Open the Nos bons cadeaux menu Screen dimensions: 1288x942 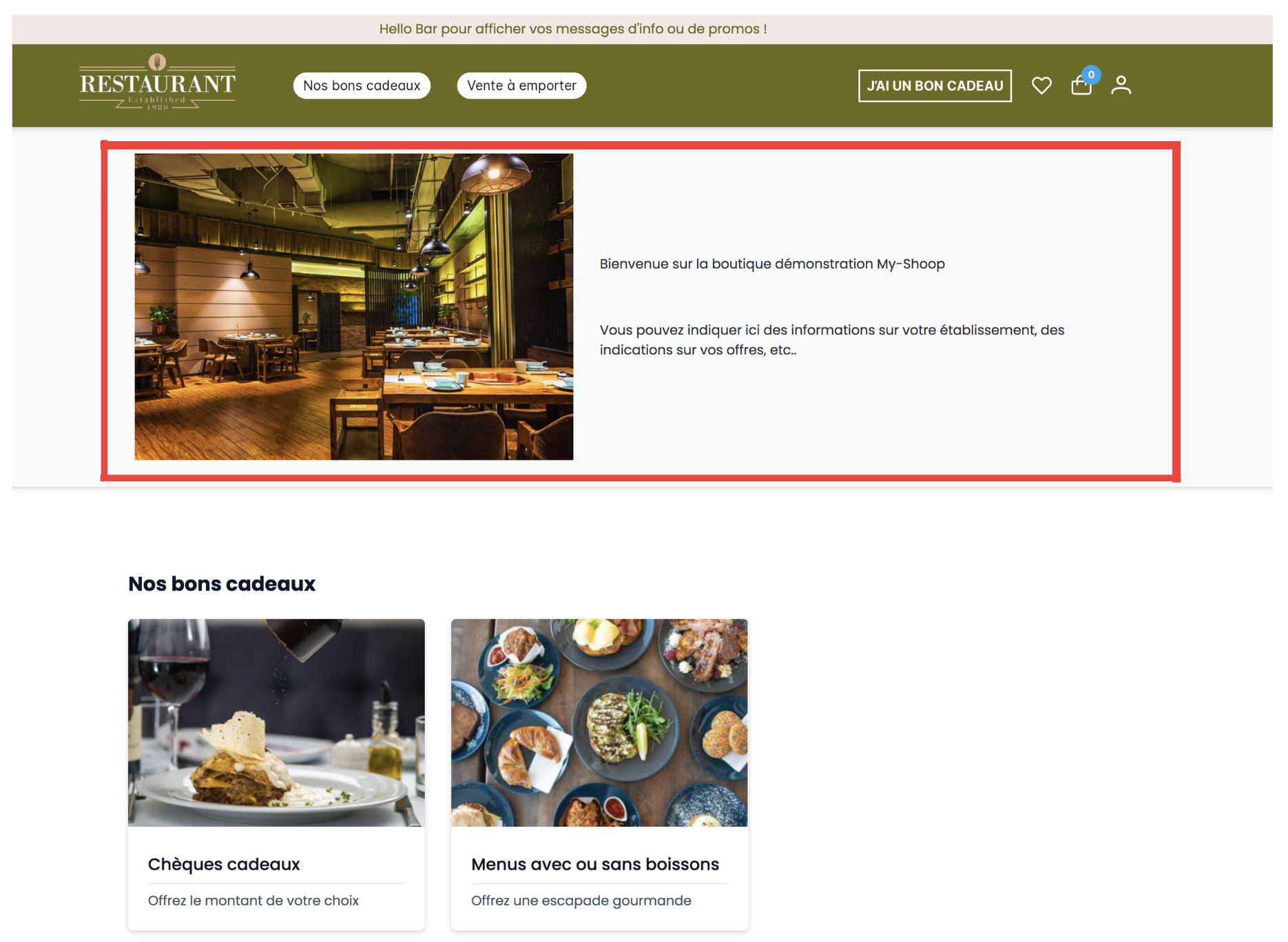362,85
